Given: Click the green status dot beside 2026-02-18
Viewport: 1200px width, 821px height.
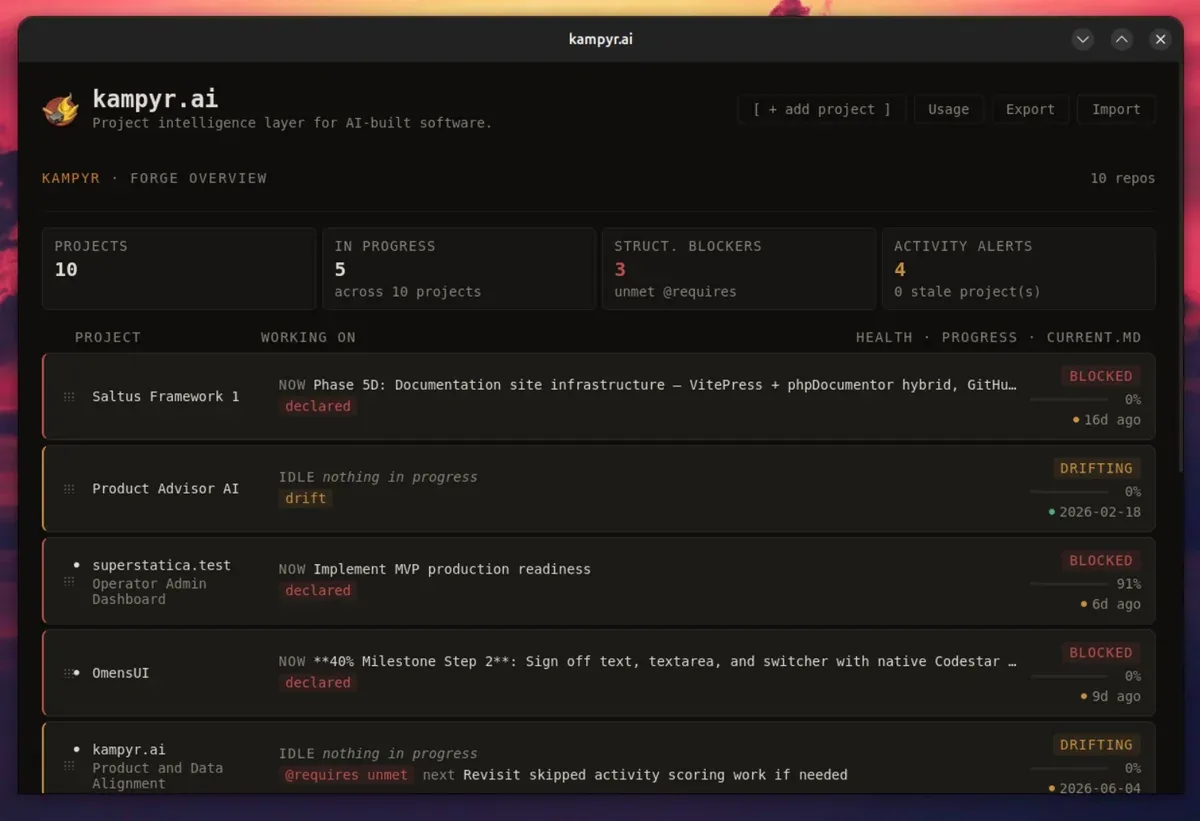Looking at the screenshot, I should pos(1052,512).
